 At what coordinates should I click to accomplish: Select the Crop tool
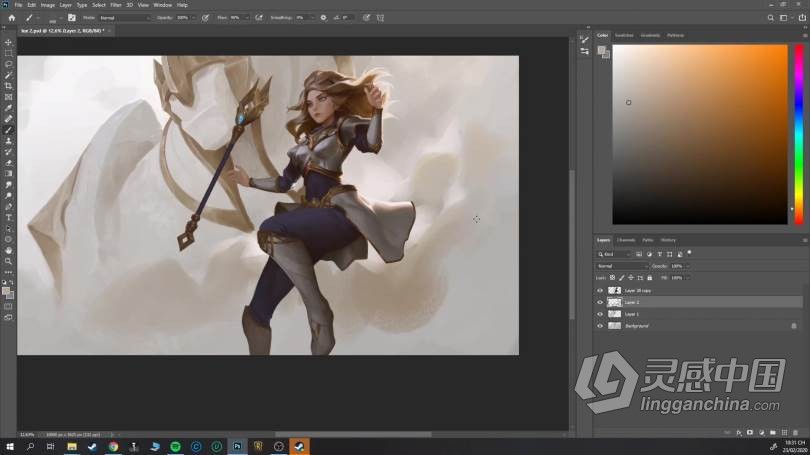[x=8, y=86]
